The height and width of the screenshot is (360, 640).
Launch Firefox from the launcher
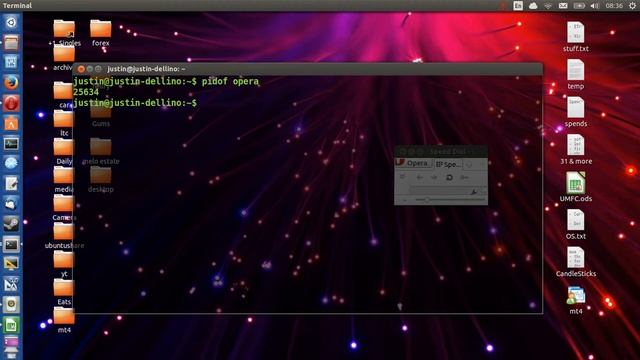11,82
